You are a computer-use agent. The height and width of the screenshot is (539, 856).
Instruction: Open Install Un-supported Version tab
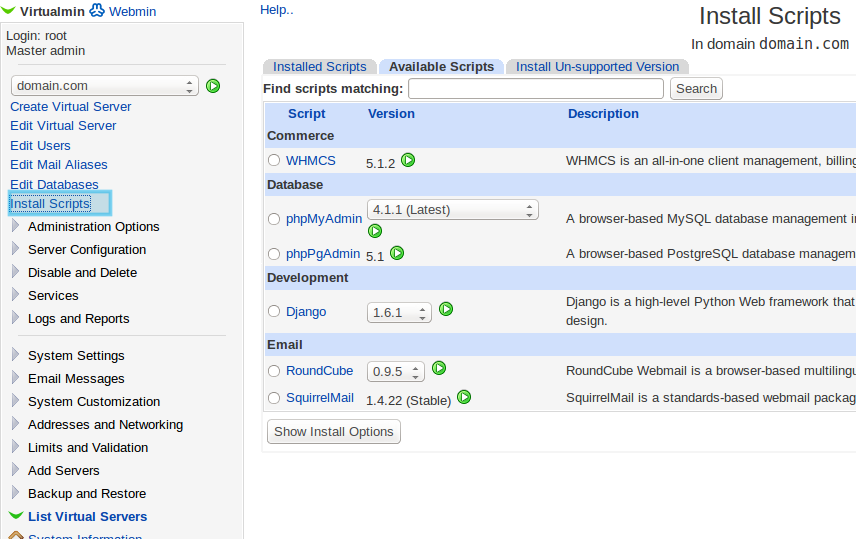click(x=597, y=67)
